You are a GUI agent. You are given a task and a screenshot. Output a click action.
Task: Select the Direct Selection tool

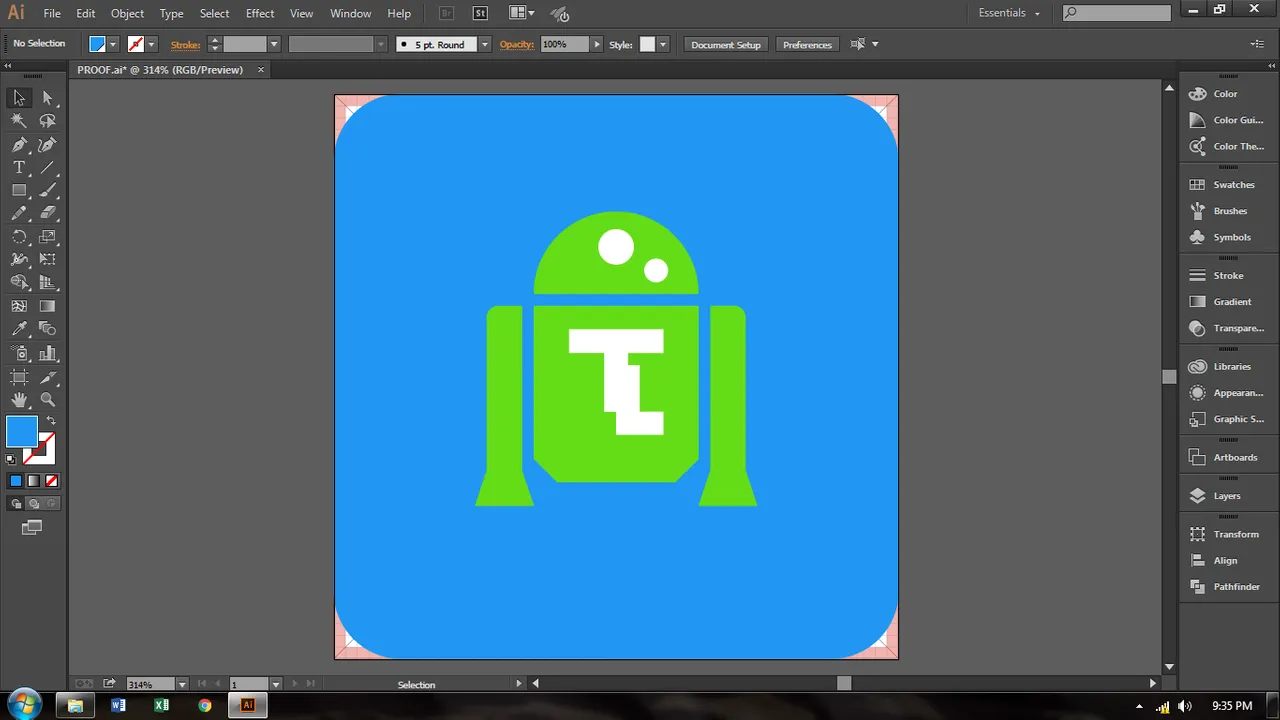[x=48, y=98]
